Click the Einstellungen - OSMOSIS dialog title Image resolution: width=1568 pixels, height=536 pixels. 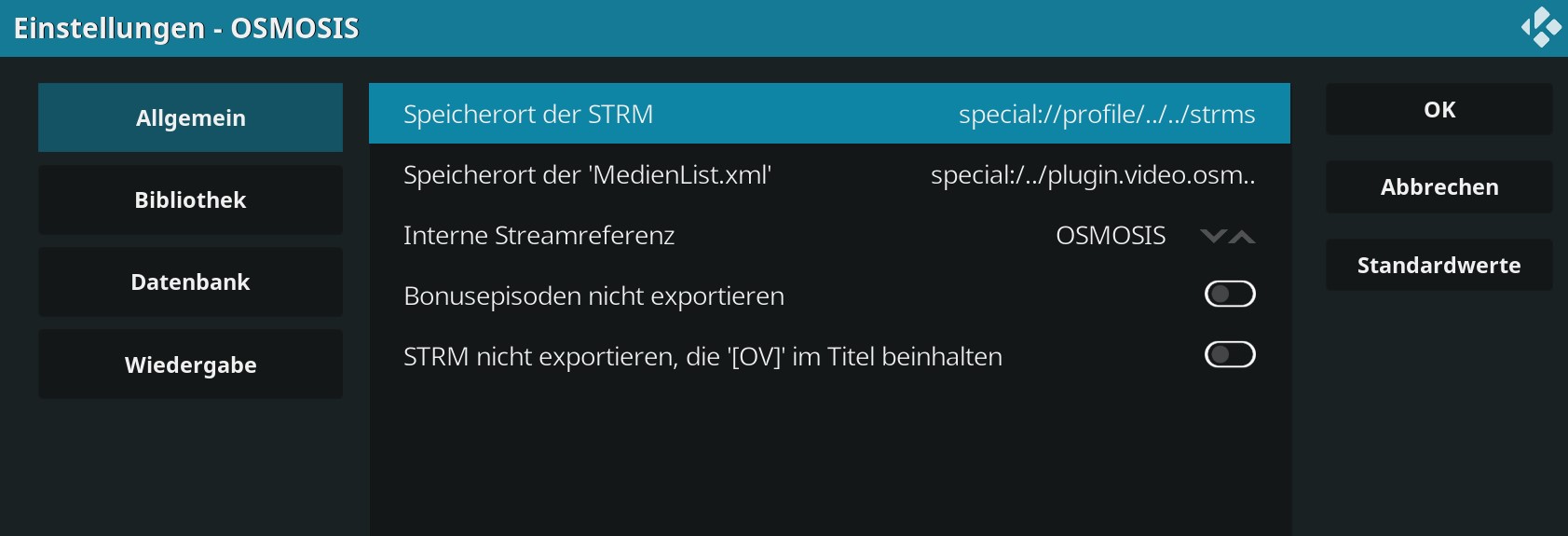click(x=185, y=28)
